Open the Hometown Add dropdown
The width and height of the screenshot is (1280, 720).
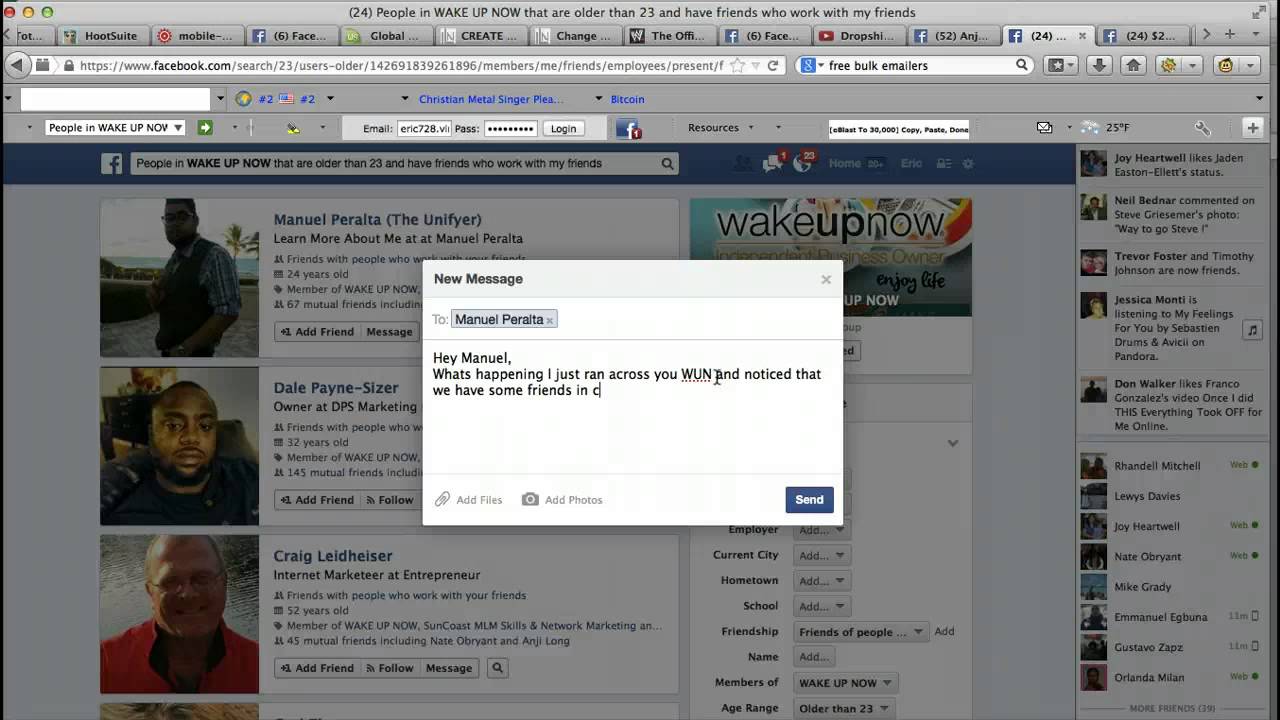[821, 581]
